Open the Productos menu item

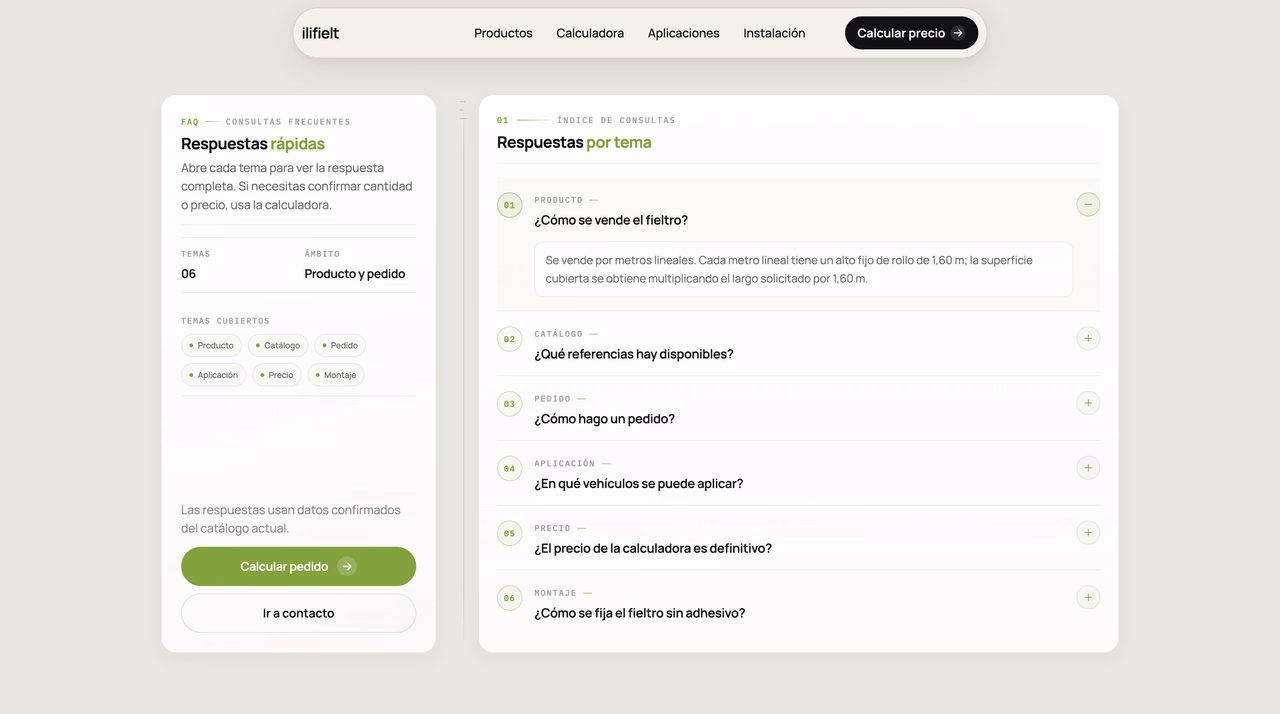(x=503, y=33)
